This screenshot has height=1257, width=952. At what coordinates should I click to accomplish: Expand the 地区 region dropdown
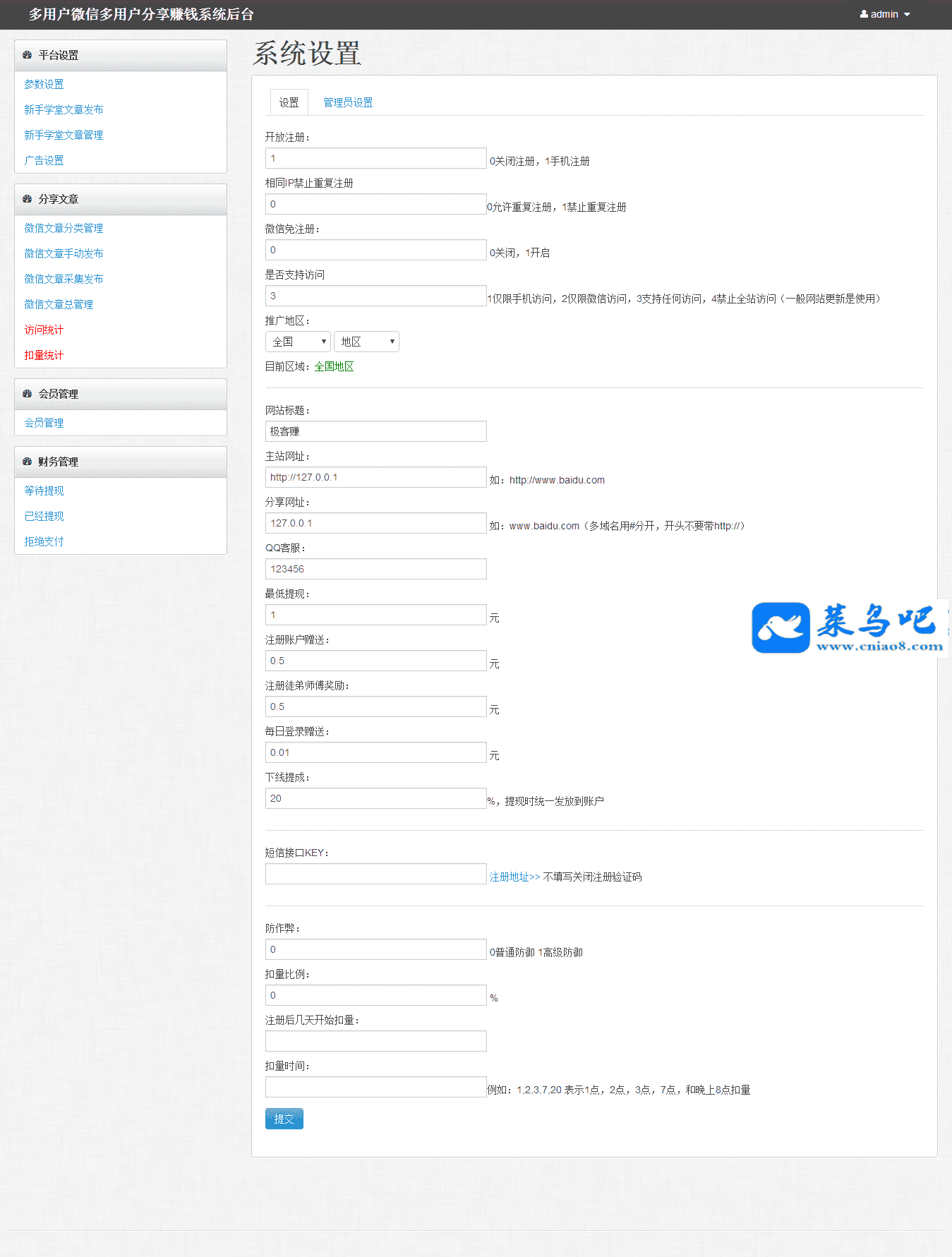click(366, 342)
